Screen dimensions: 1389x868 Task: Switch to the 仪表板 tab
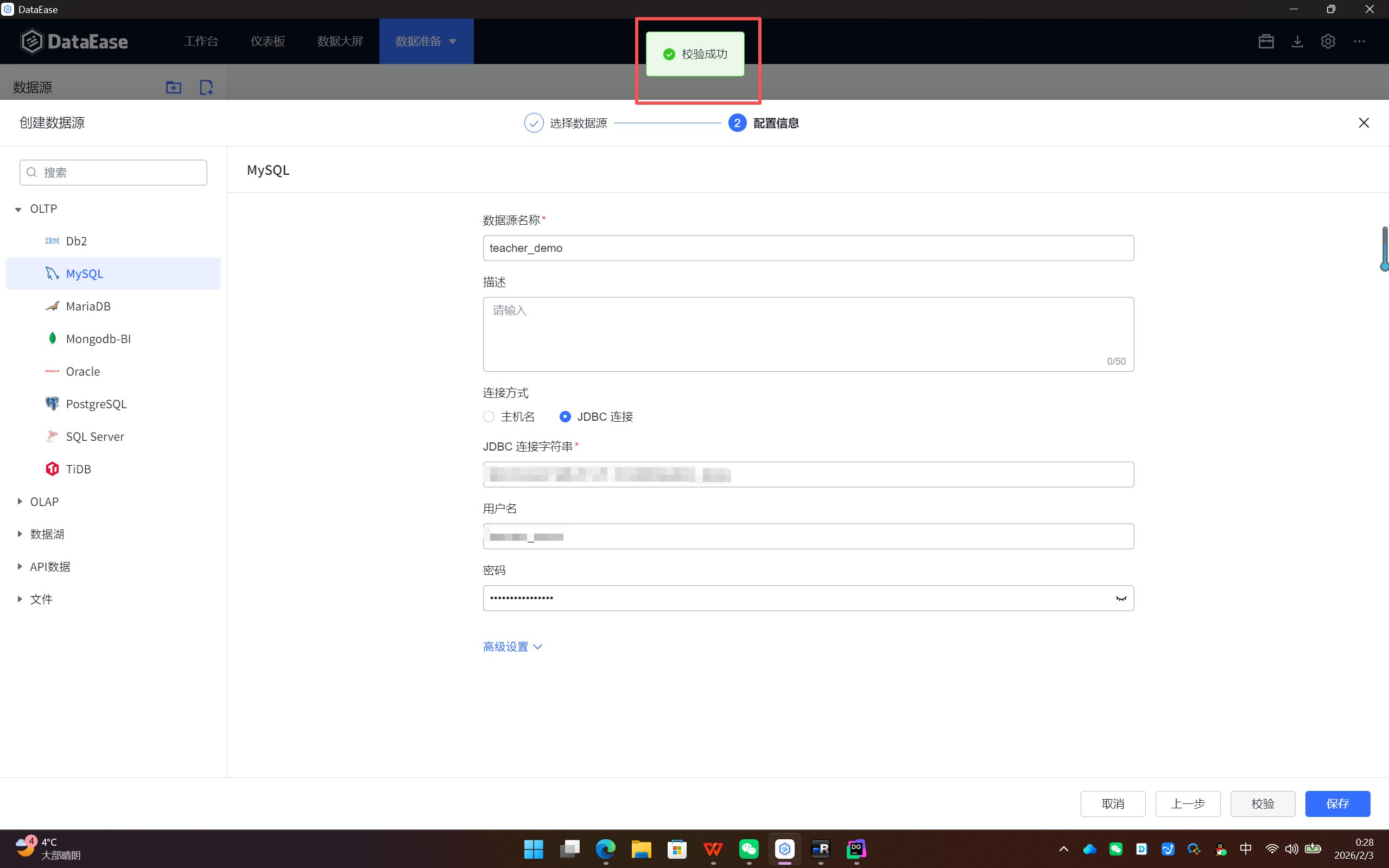tap(268, 41)
